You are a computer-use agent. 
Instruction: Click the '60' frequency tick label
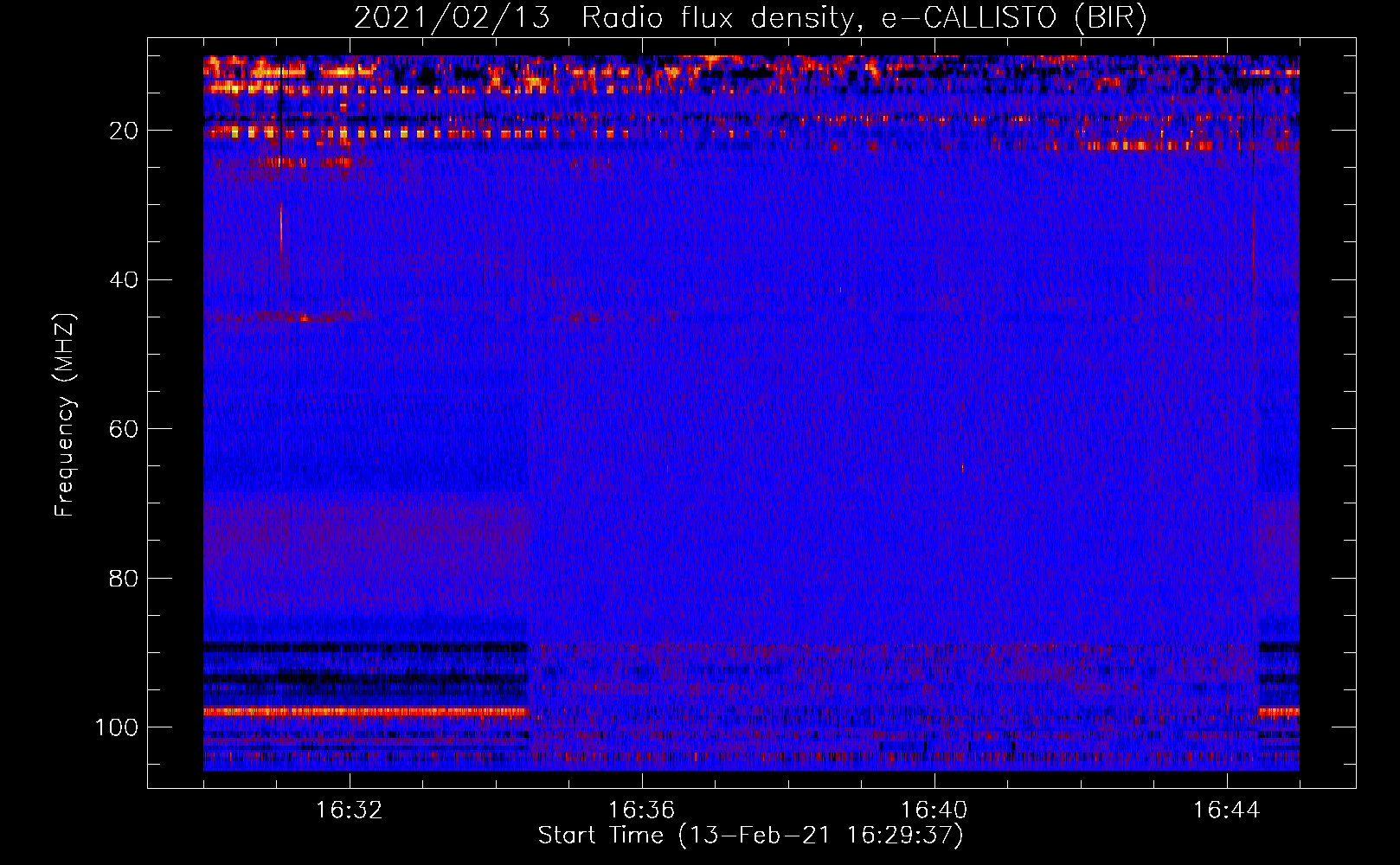pyautogui.click(x=124, y=429)
